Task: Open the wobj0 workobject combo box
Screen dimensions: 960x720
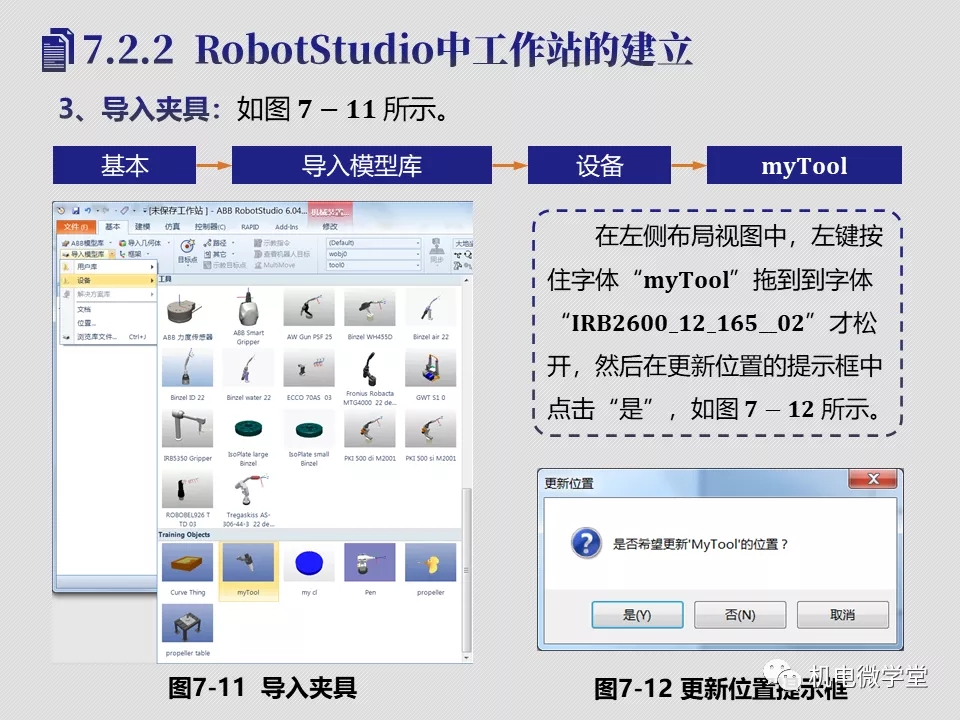Action: [x=373, y=254]
